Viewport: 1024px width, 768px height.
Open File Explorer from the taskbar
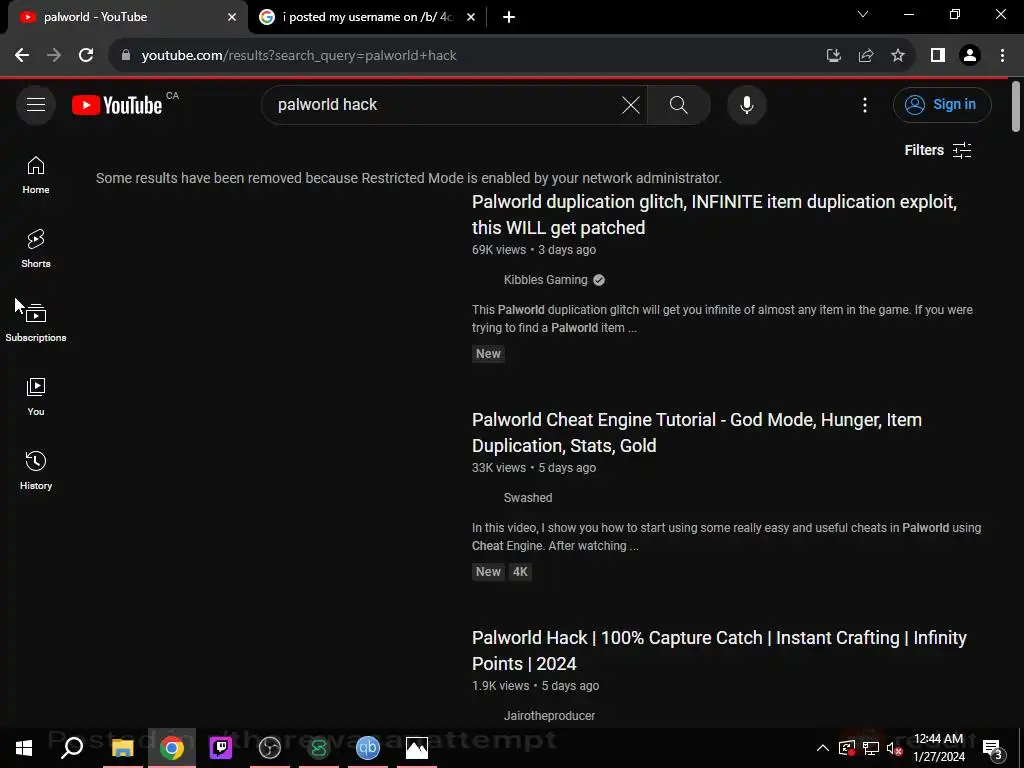pyautogui.click(x=122, y=748)
